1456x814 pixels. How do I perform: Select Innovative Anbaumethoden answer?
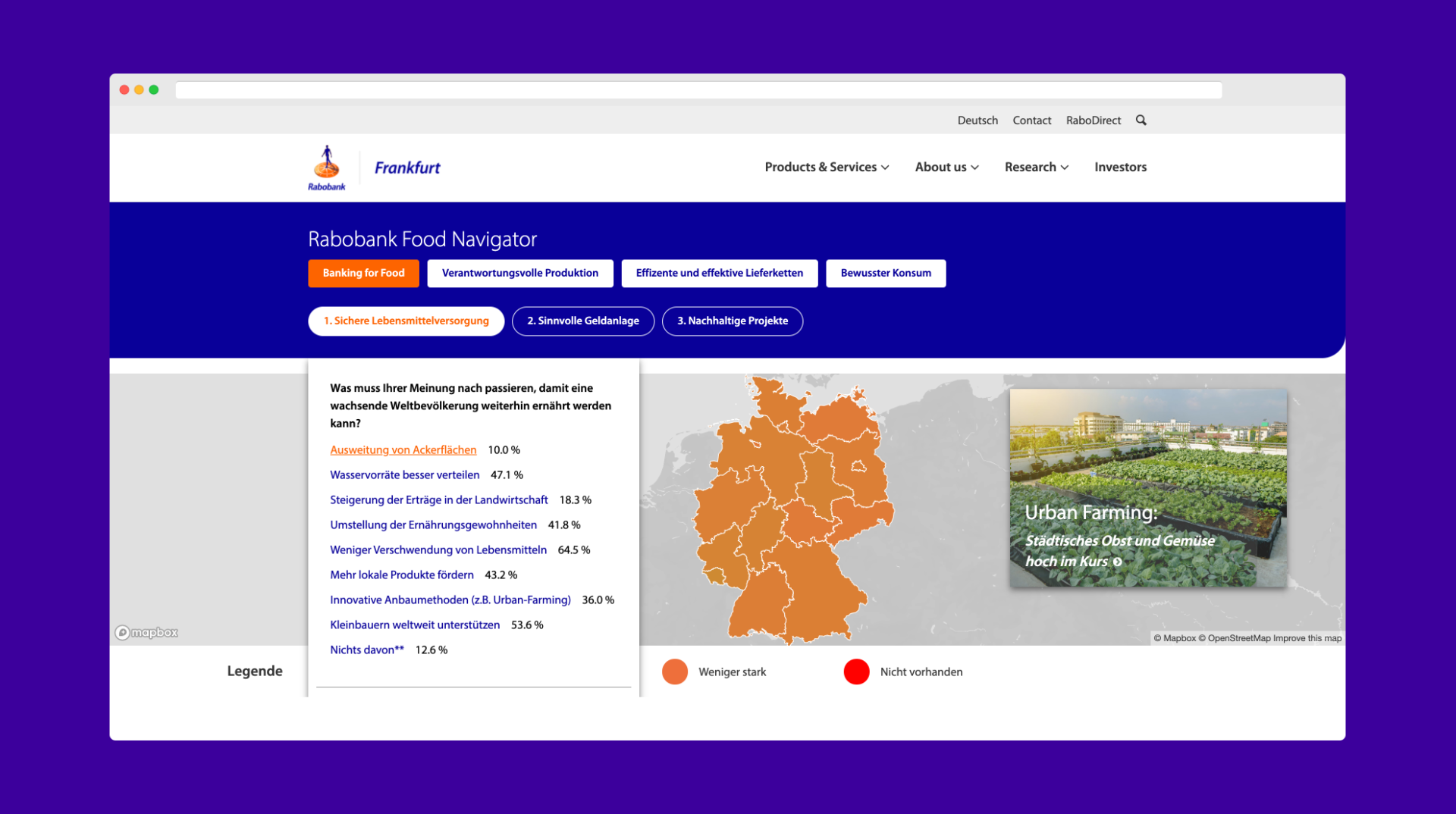450,600
